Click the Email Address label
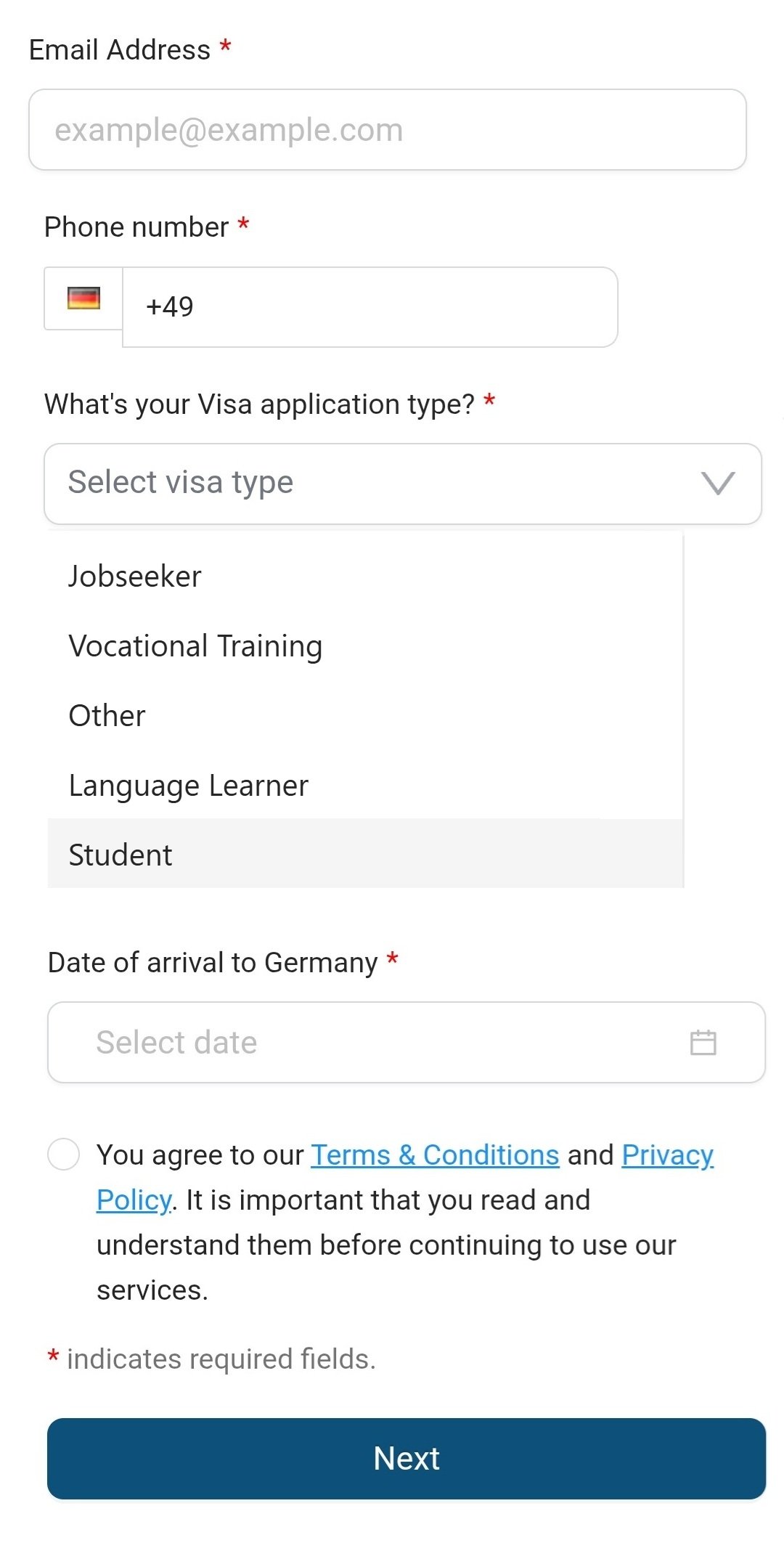 pyautogui.click(x=120, y=50)
